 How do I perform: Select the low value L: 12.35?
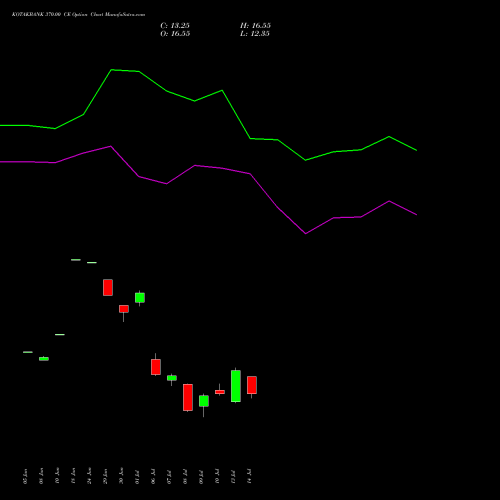click(x=255, y=34)
